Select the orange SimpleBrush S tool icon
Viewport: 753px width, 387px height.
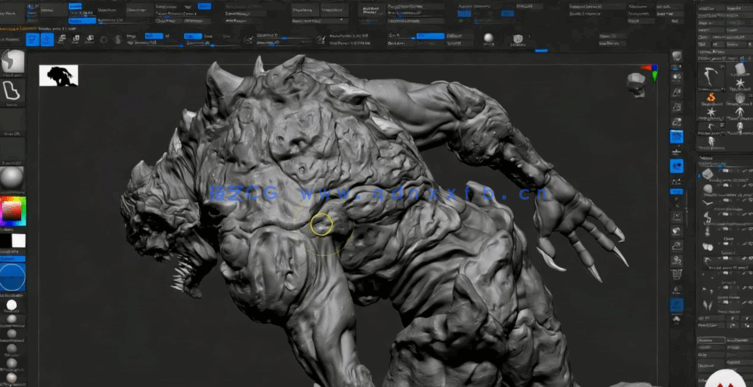[711, 97]
